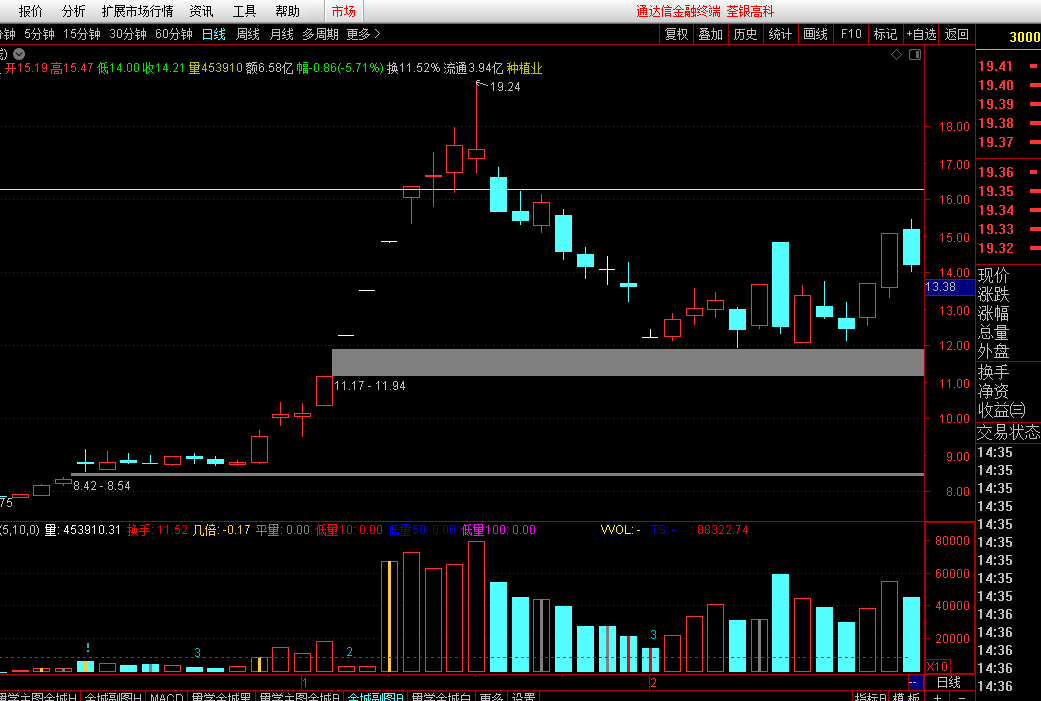Click the timeline marker labeled 2
Screen dimensions: 1041x701
(x=654, y=682)
